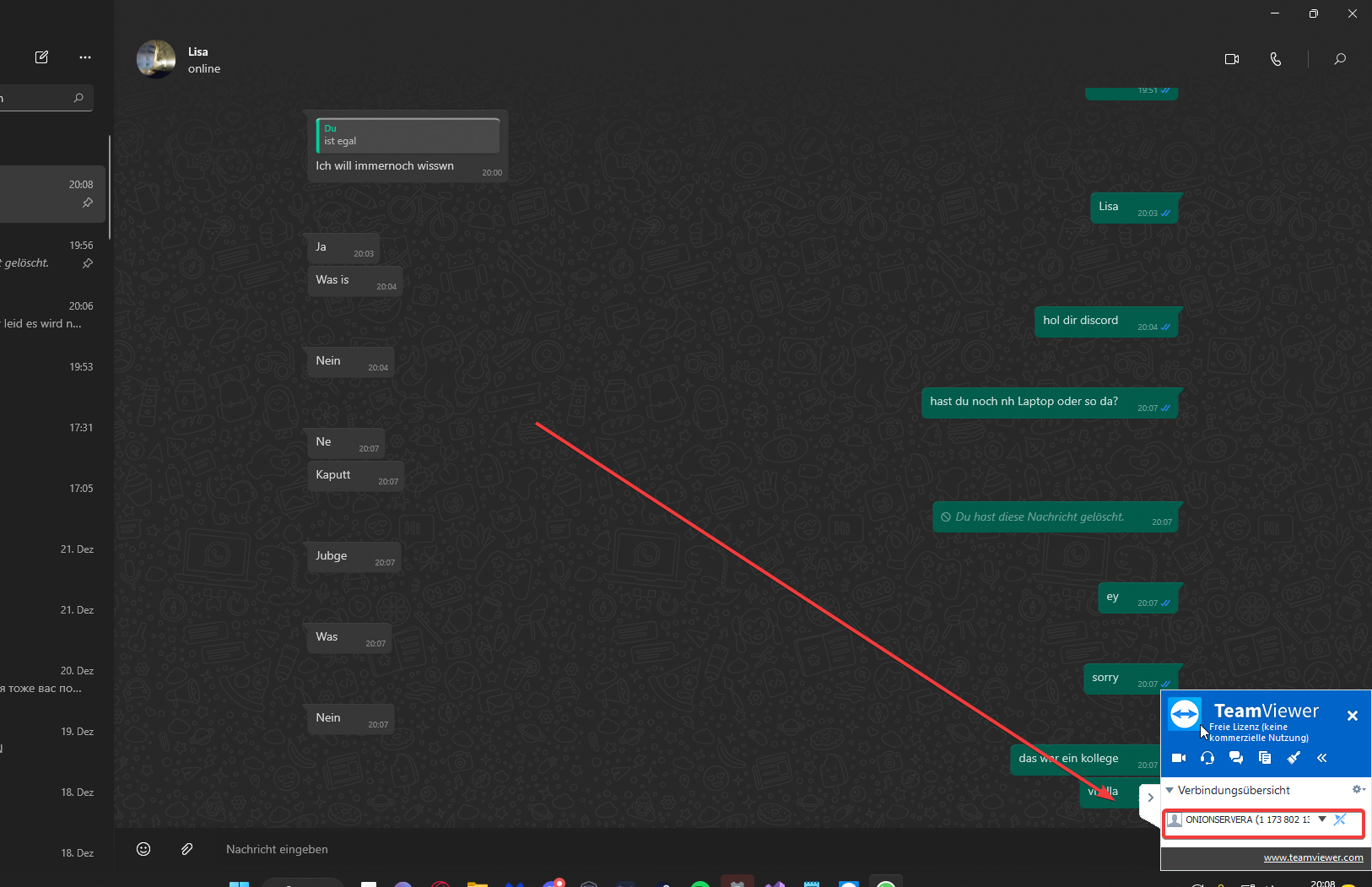This screenshot has width=1372, height=887.
Task: Click the paperclip attach file icon
Action: (x=187, y=849)
